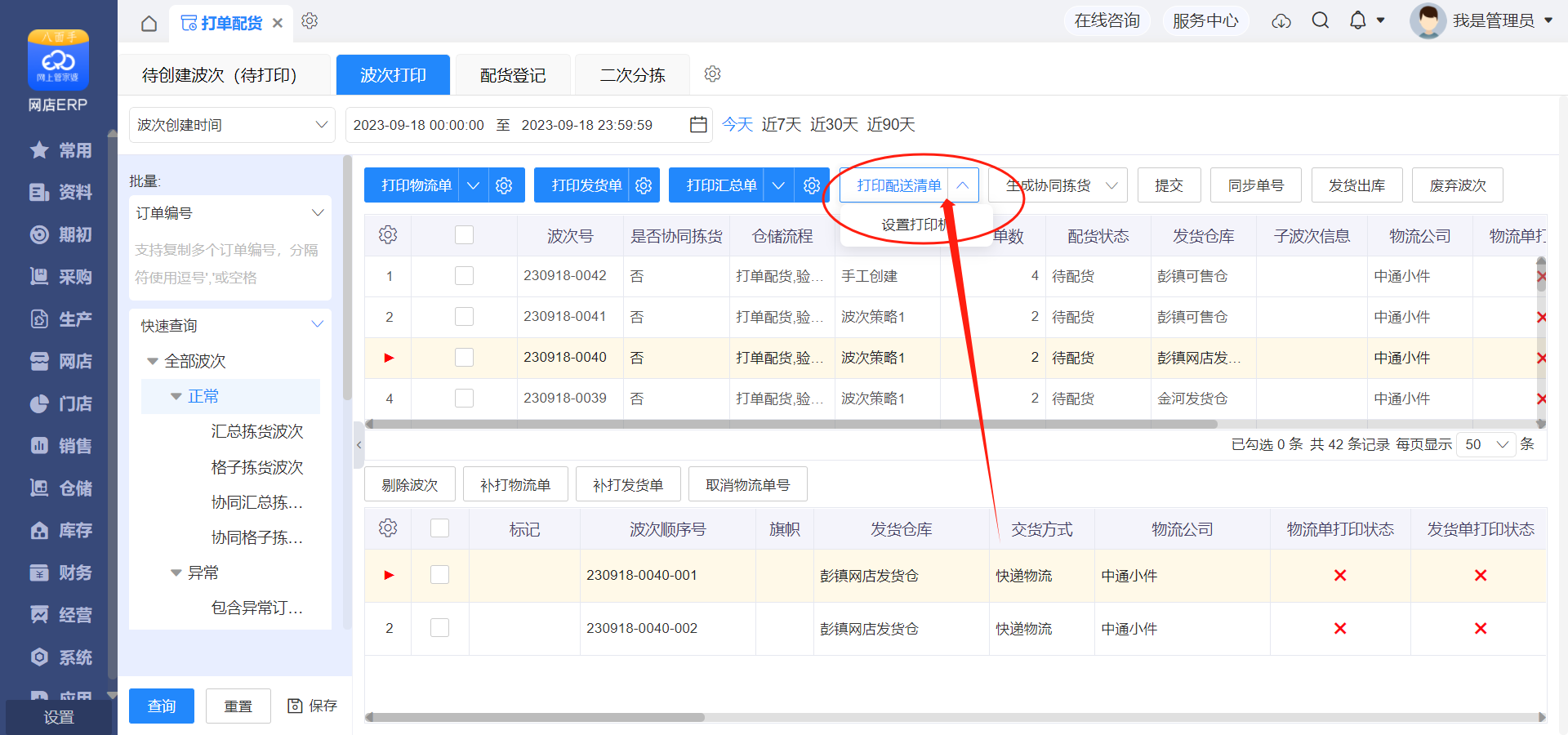
Task: Toggle select-all checkbox in wave table header
Action: (464, 235)
